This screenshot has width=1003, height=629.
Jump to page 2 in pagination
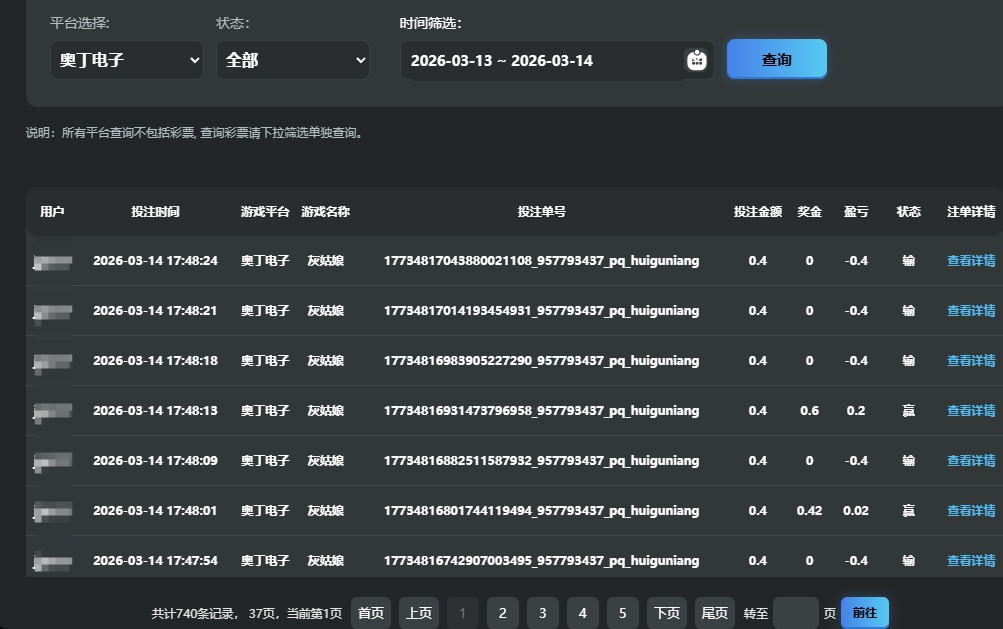coord(502,612)
